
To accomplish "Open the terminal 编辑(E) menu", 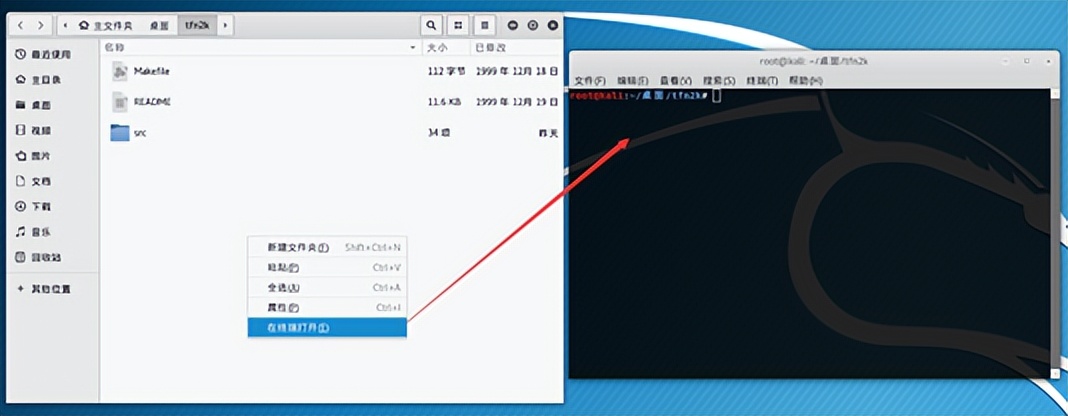I will pos(633,81).
